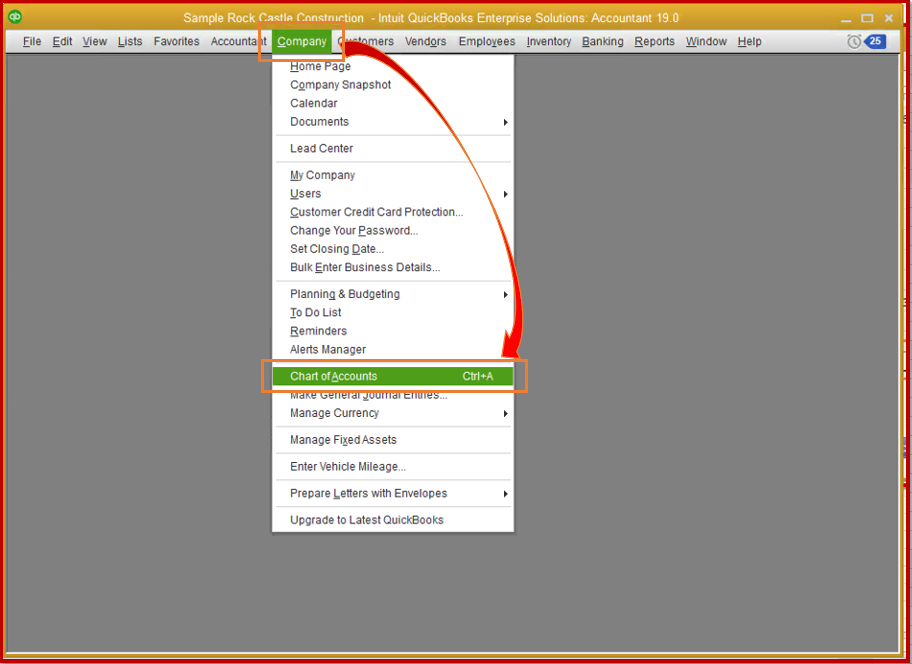This screenshot has height=664, width=912.
Task: Choose Company Snapshot
Action: click(x=393, y=85)
